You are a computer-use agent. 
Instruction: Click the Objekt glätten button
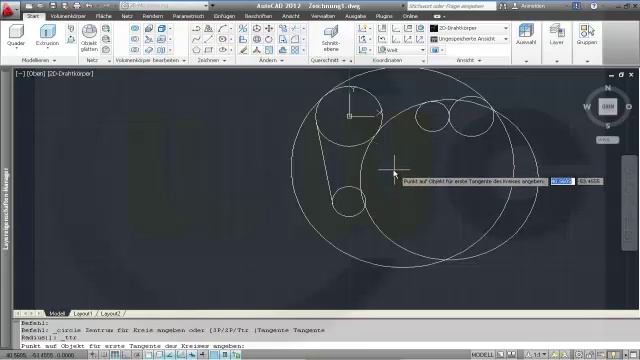89,38
